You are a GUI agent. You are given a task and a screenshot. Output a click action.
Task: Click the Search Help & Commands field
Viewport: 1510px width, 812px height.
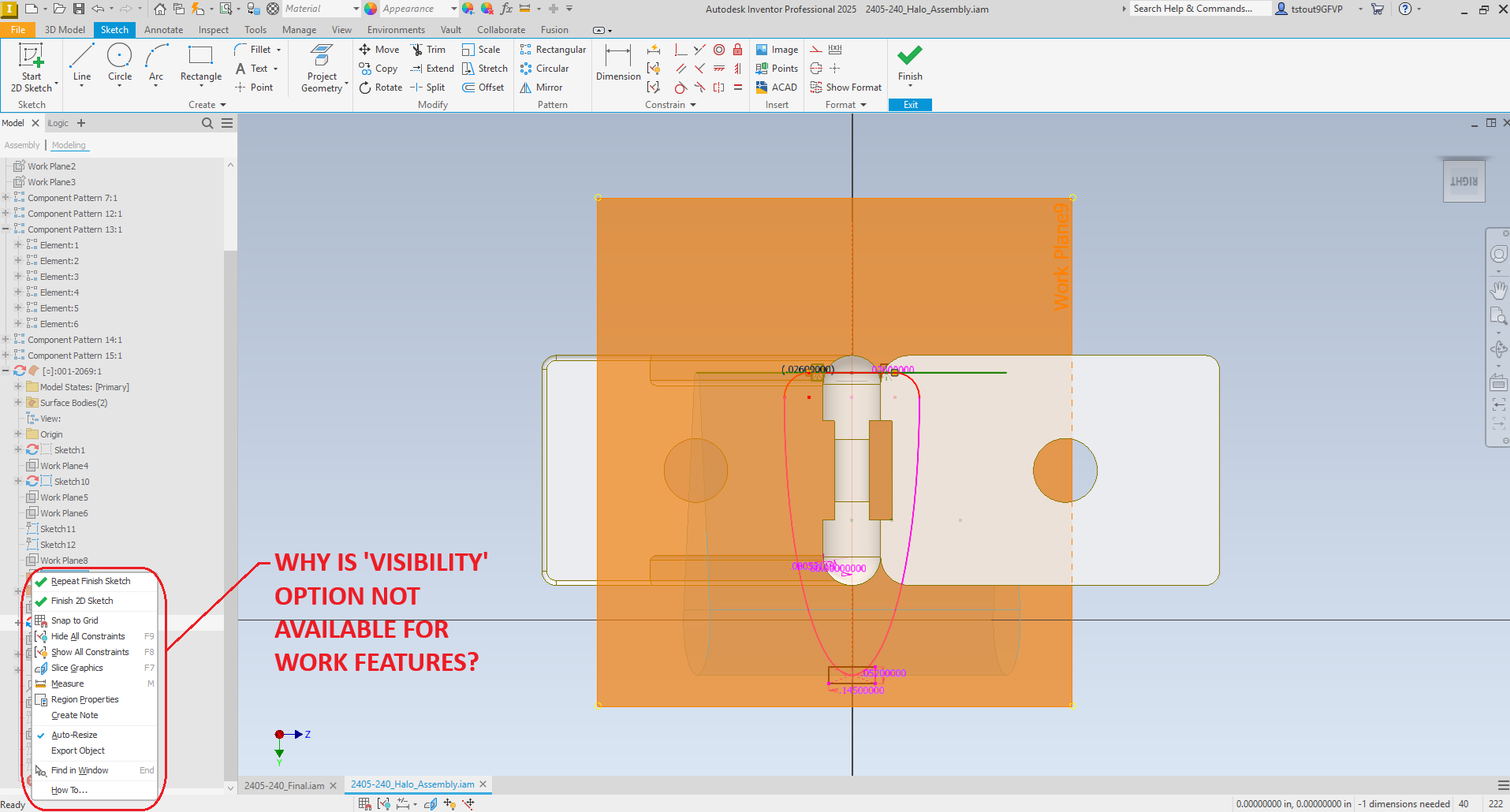1199,9
